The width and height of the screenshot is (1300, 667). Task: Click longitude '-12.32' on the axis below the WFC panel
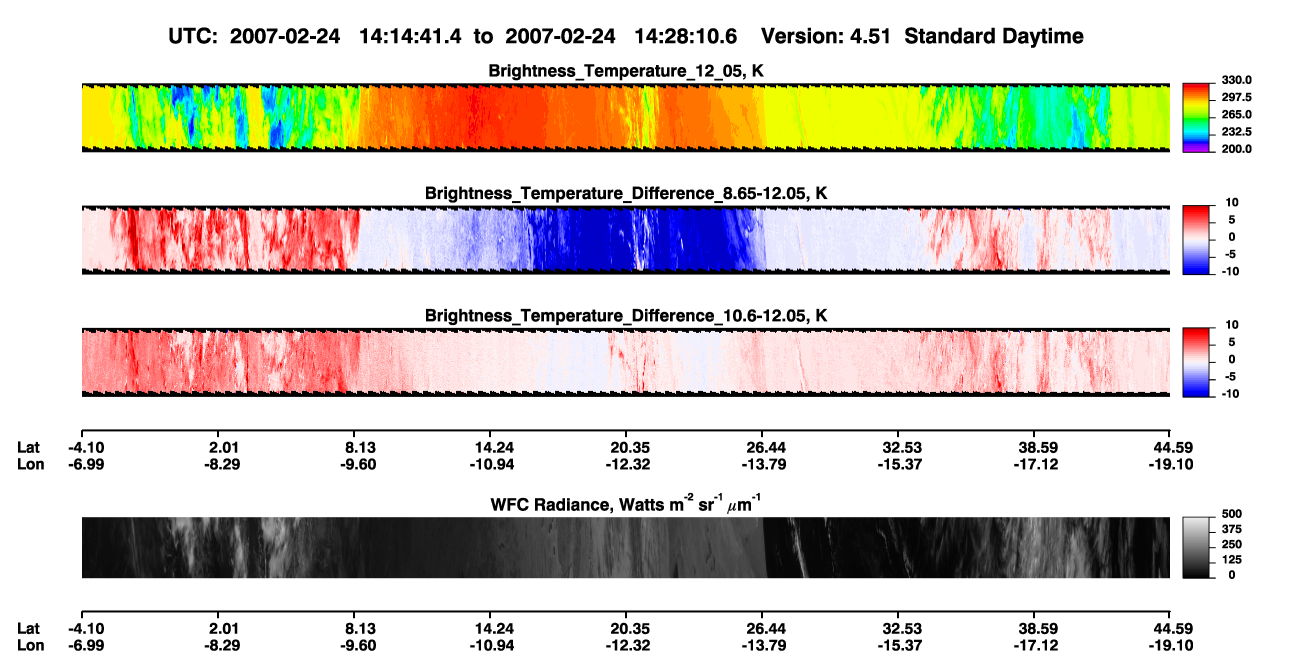point(625,645)
